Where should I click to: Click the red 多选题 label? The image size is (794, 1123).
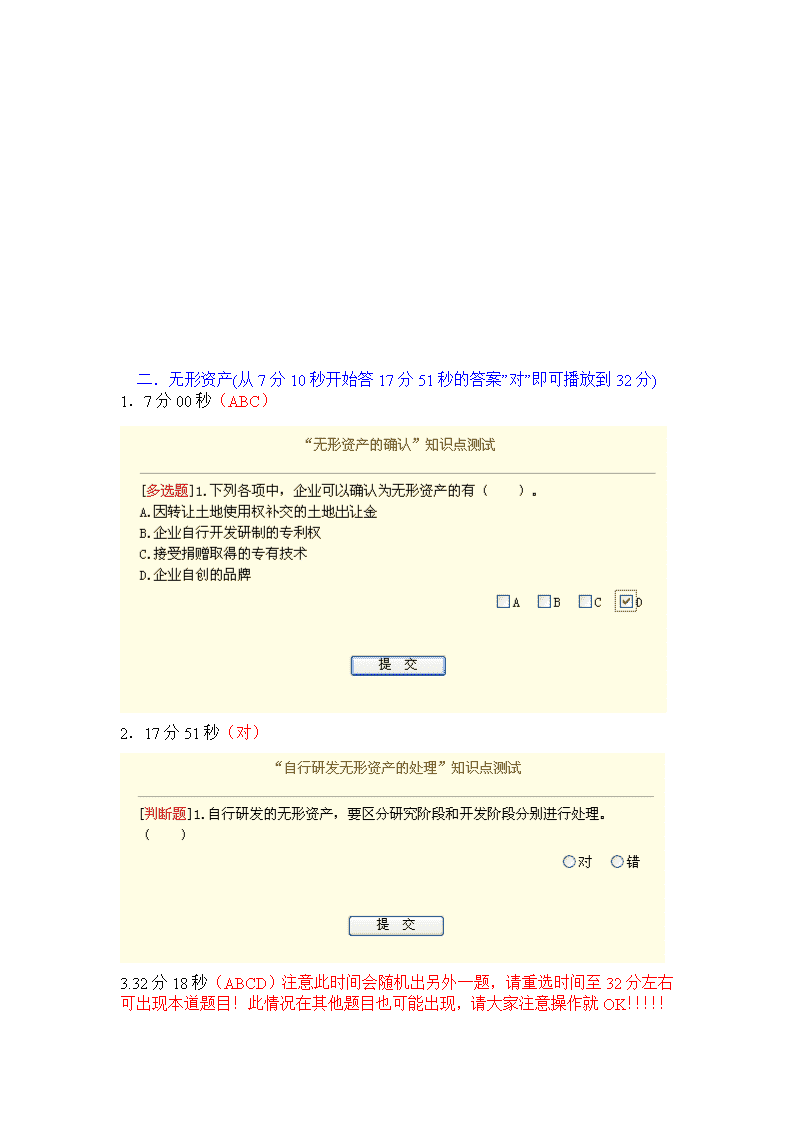pos(168,491)
